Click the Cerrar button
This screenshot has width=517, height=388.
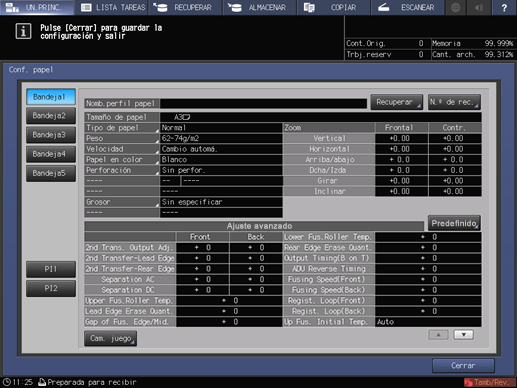463,366
